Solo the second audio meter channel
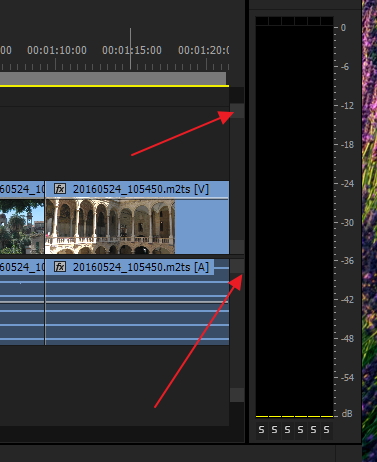This screenshot has height=462, width=377. (274, 430)
